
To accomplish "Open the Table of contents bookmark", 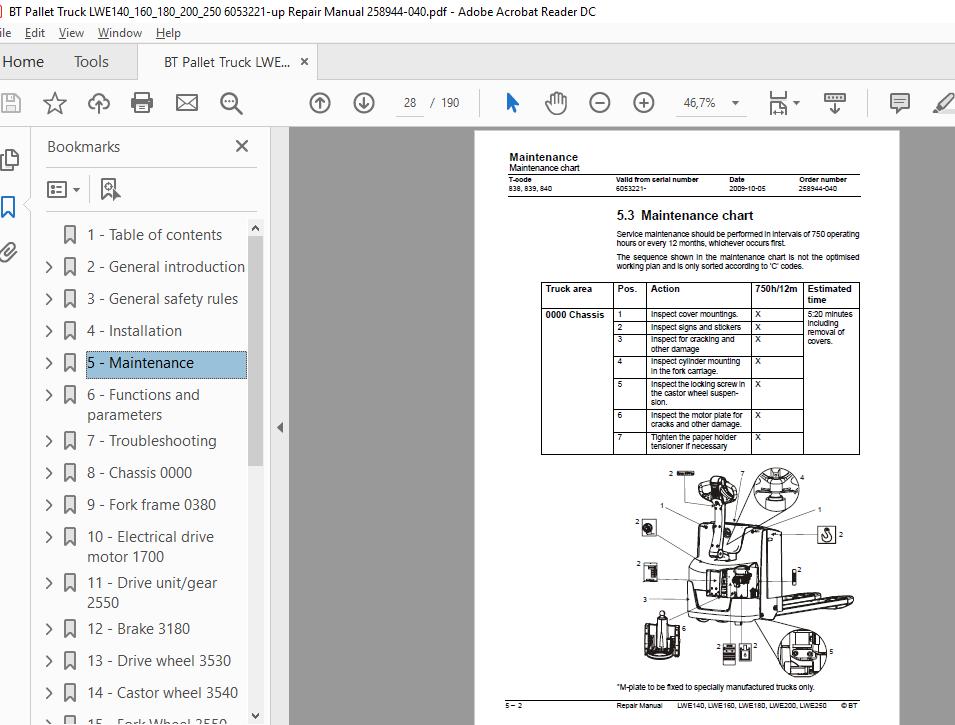I will click(x=154, y=235).
